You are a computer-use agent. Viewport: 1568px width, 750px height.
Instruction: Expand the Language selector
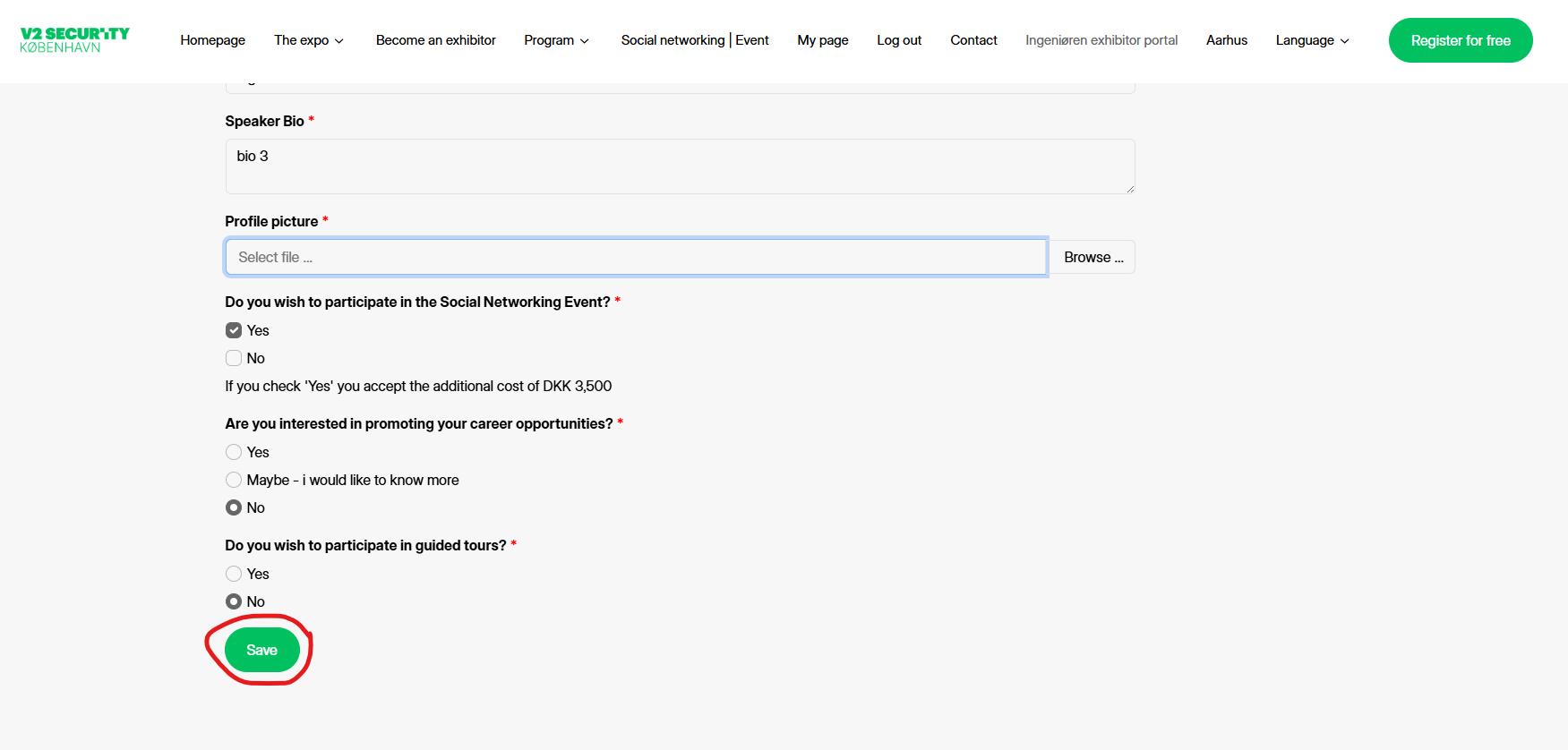1312,40
